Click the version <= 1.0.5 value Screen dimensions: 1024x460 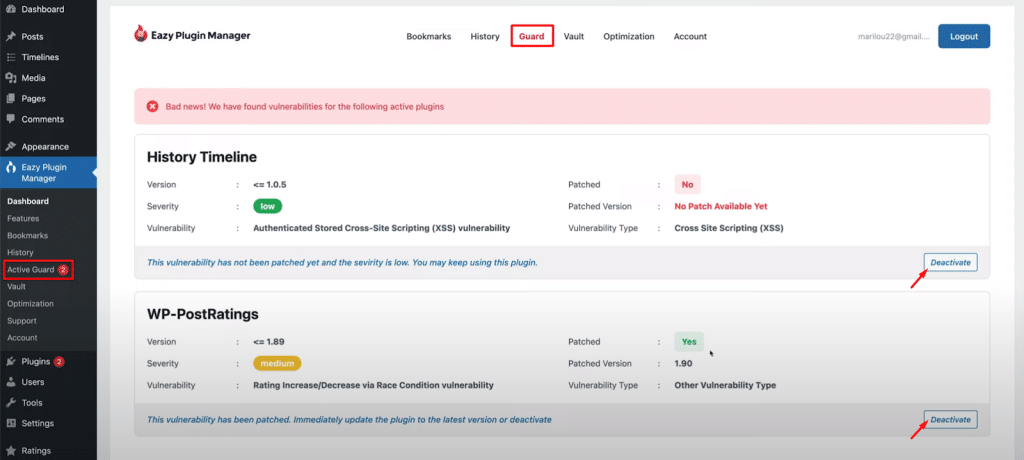270,185
